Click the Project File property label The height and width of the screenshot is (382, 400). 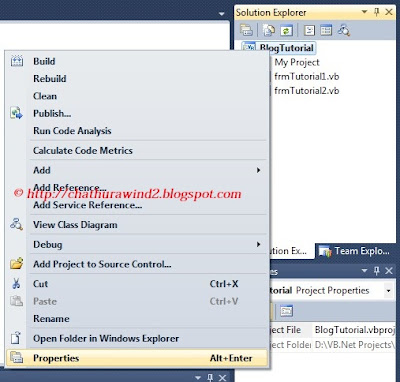click(x=285, y=330)
